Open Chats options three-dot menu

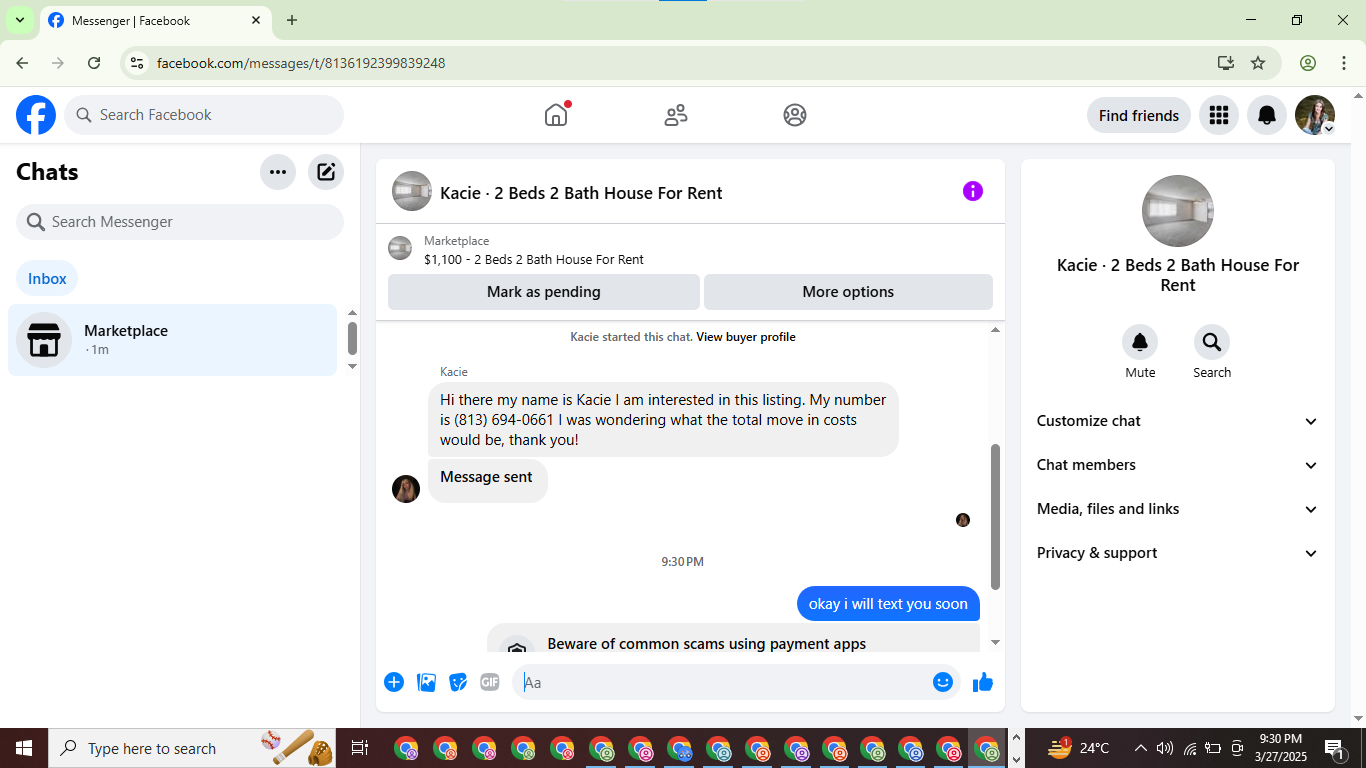pos(278,172)
